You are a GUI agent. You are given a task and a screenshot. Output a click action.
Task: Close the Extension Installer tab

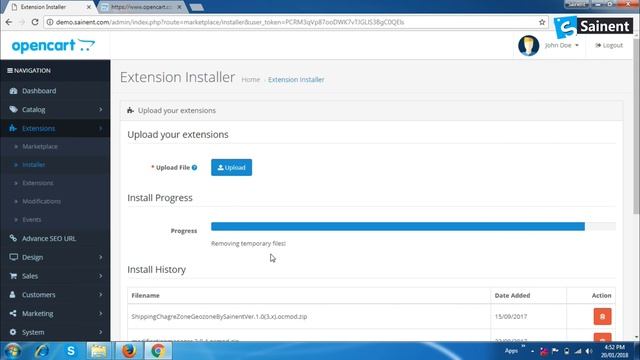(89, 7)
